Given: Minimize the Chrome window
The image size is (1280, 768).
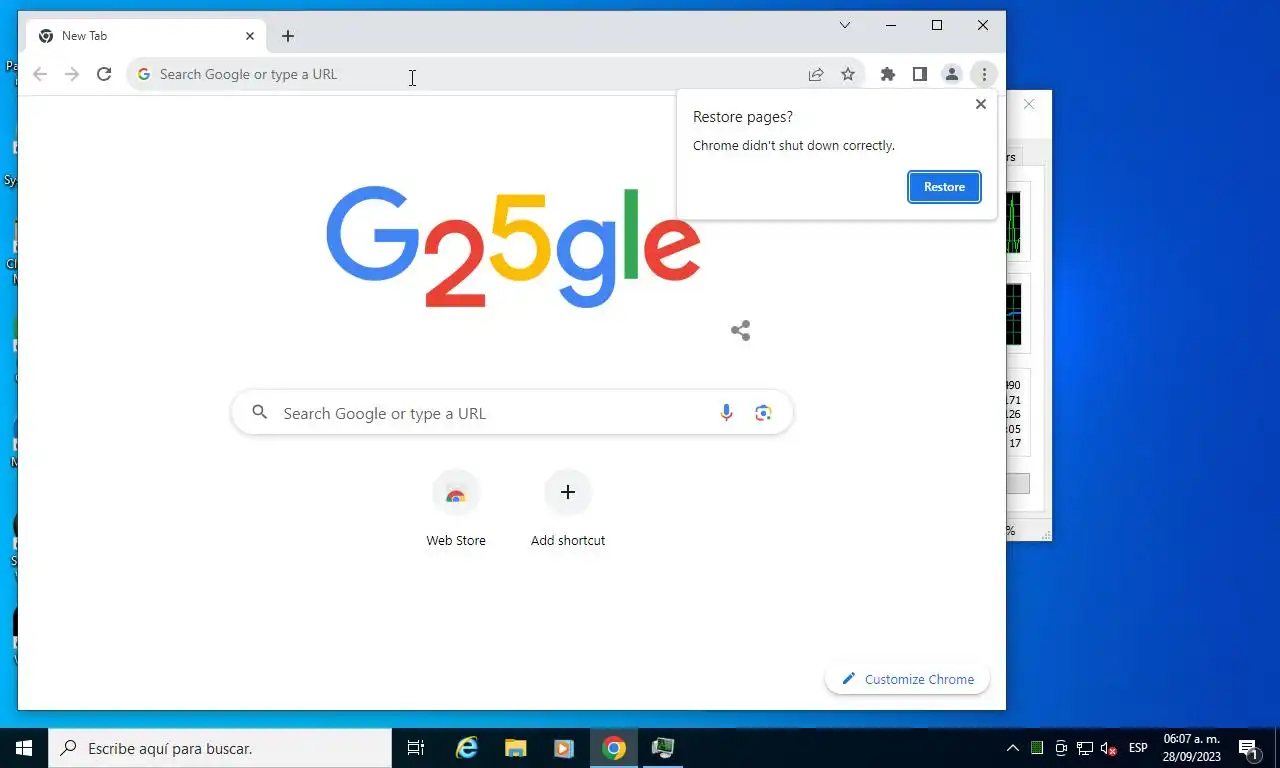Looking at the screenshot, I should [891, 25].
